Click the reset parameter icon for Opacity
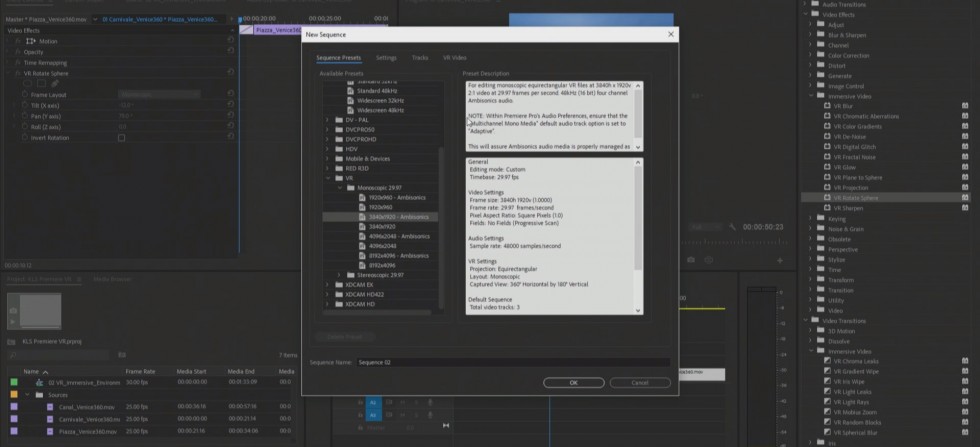Image resolution: width=980 pixels, height=447 pixels. 231,52
